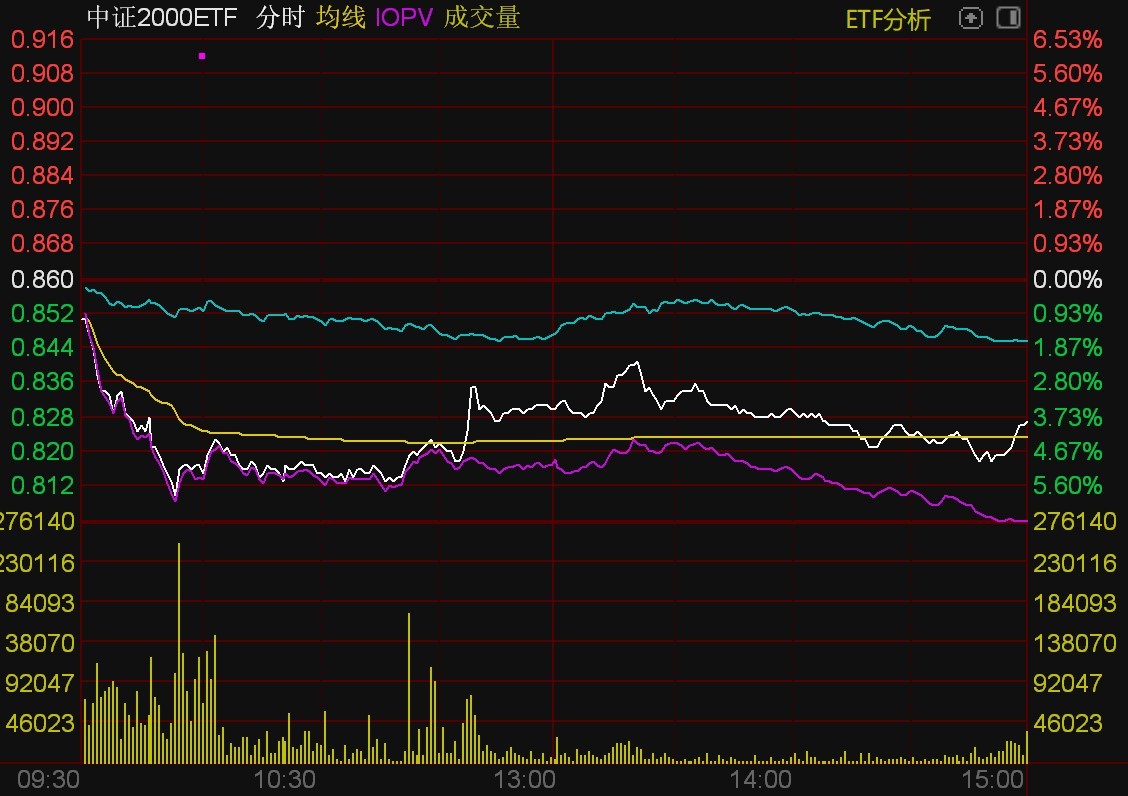Click the split-screen layout icon
Viewport: 1128px width, 796px height.
point(1006,17)
